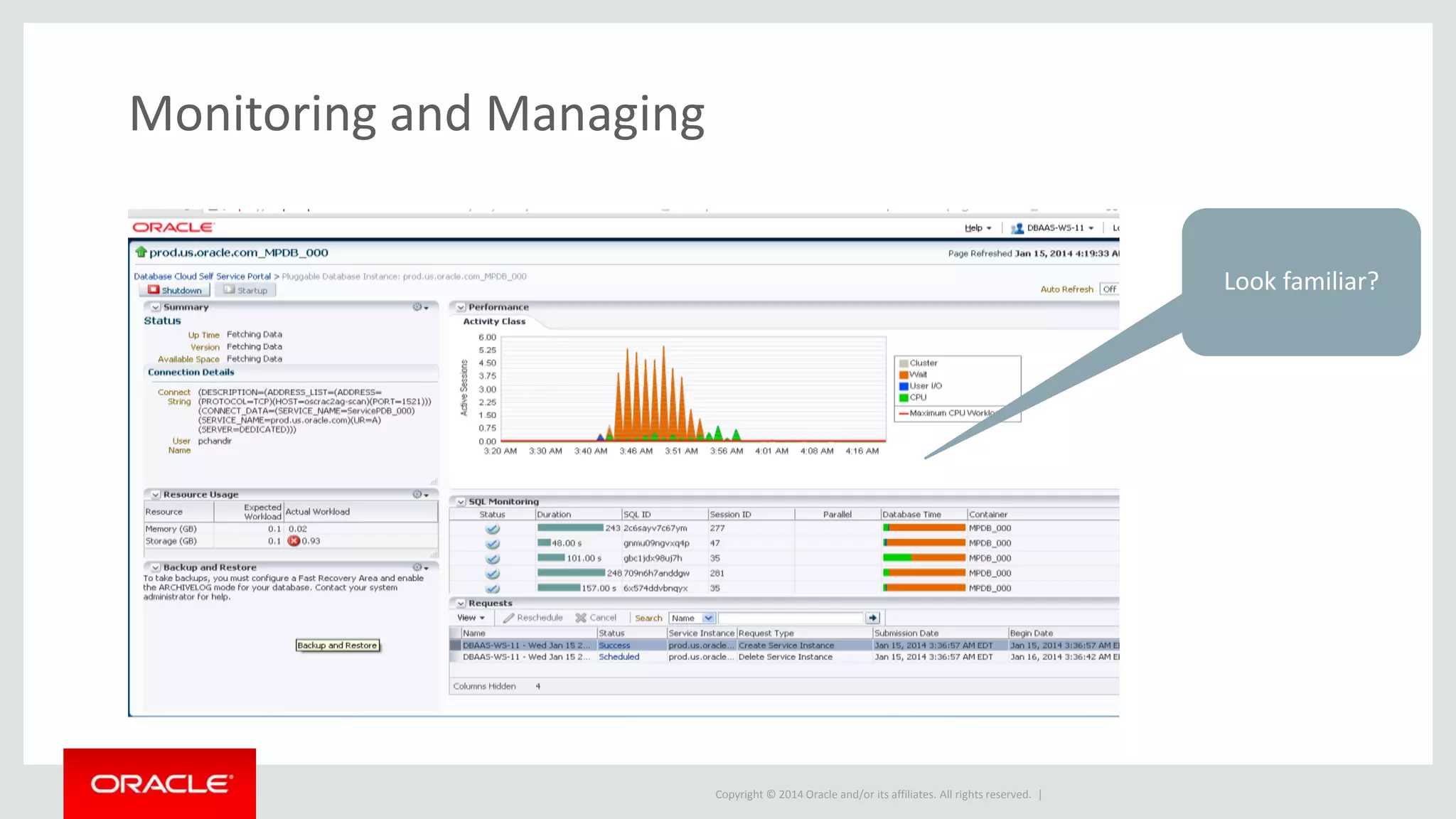Follow the Database Cloud Self Service Portal link
Screen dimensions: 1456x819
pos(202,277)
